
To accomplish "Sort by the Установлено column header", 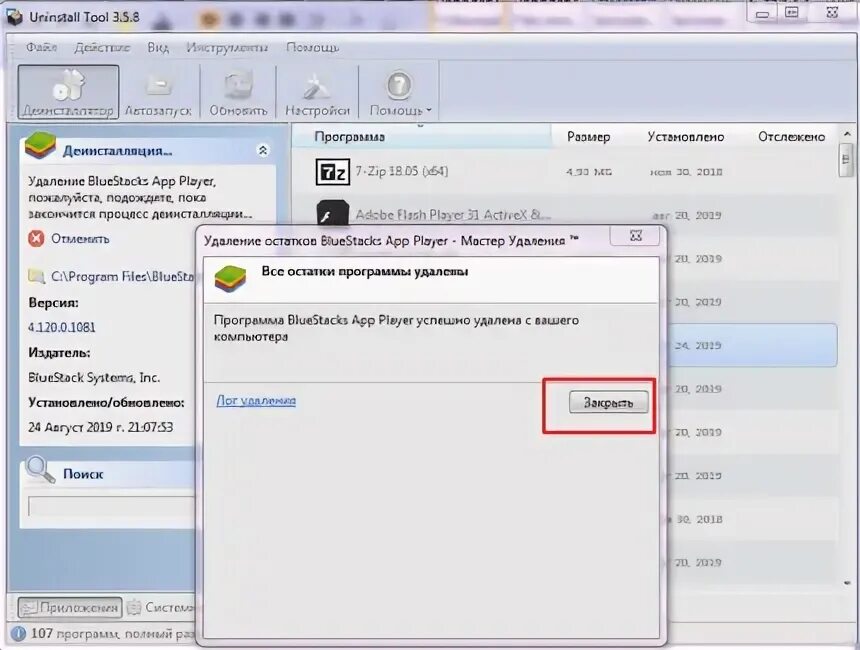I will [x=686, y=137].
